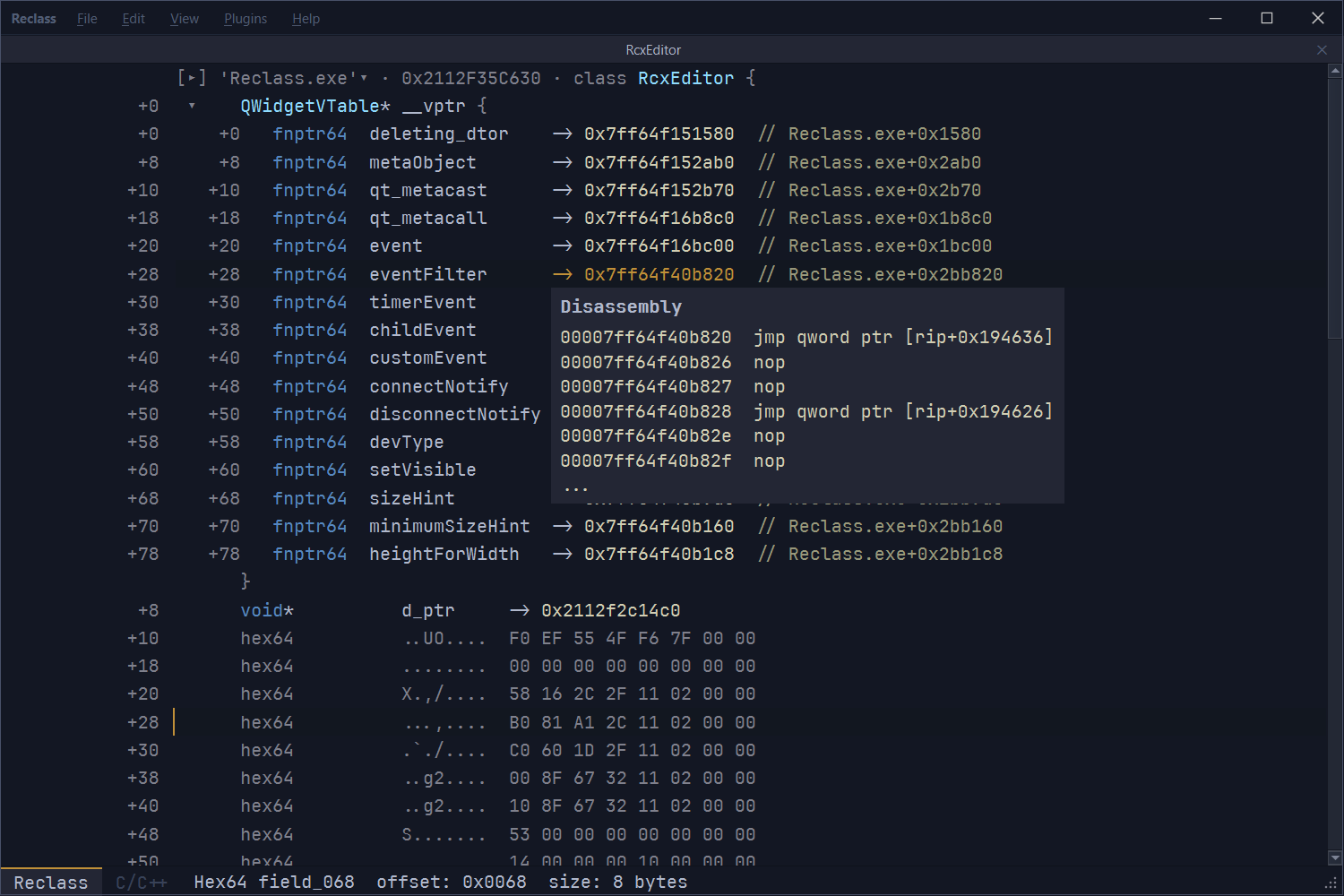Select the childEvent entry
This screenshot has width=1344, height=896.
[422, 331]
